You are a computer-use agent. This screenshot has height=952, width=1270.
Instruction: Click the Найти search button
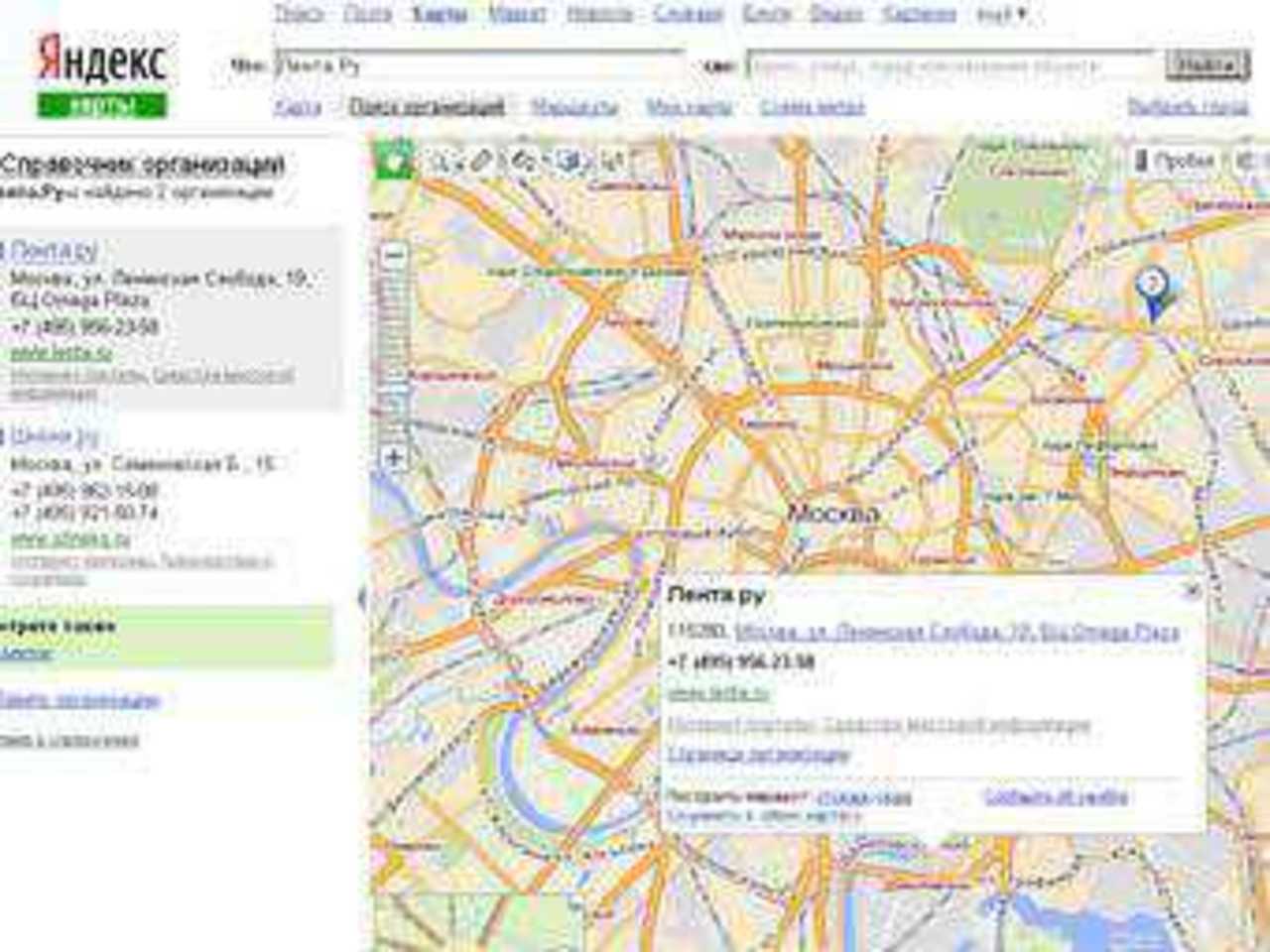1206,65
